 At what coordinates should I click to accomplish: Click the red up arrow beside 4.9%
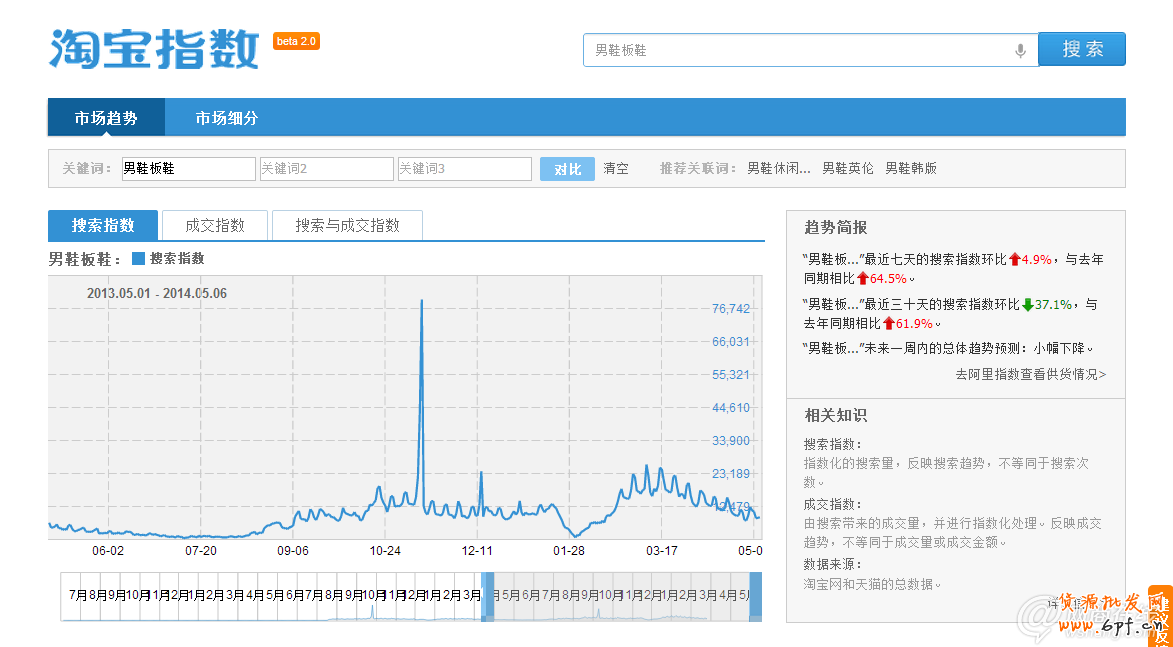coord(1015,260)
